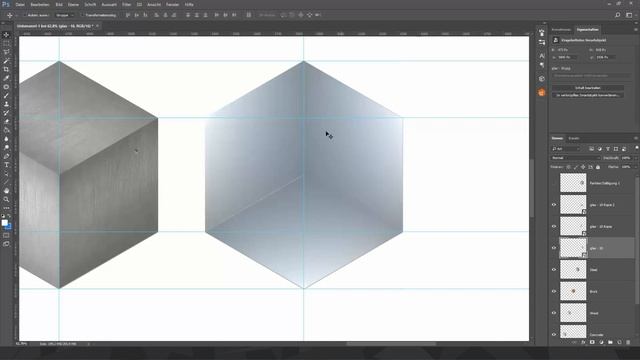
Task: Select the Lasso tool
Action: (6, 52)
